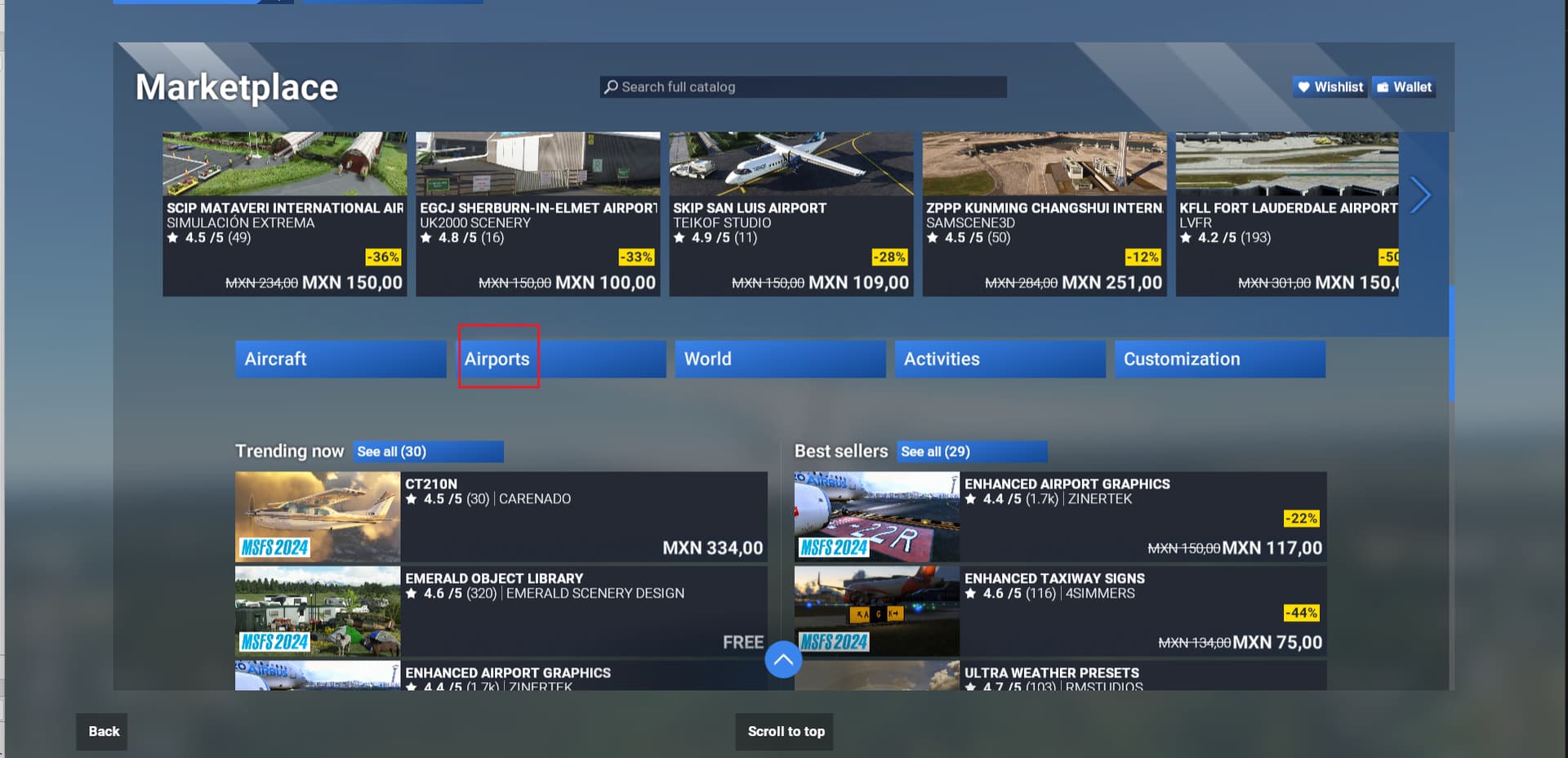The image size is (1568, 758).
Task: Click the ZINERTEK publisher under Best sellers
Action: pos(1099,499)
